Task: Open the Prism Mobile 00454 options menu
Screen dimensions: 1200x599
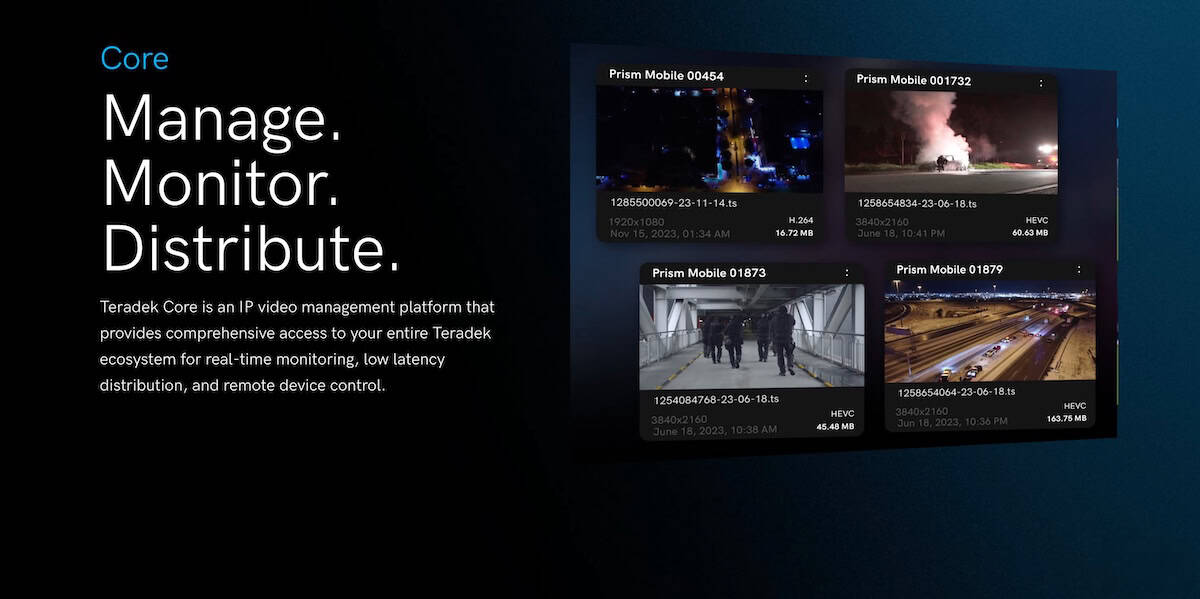Action: 806,77
